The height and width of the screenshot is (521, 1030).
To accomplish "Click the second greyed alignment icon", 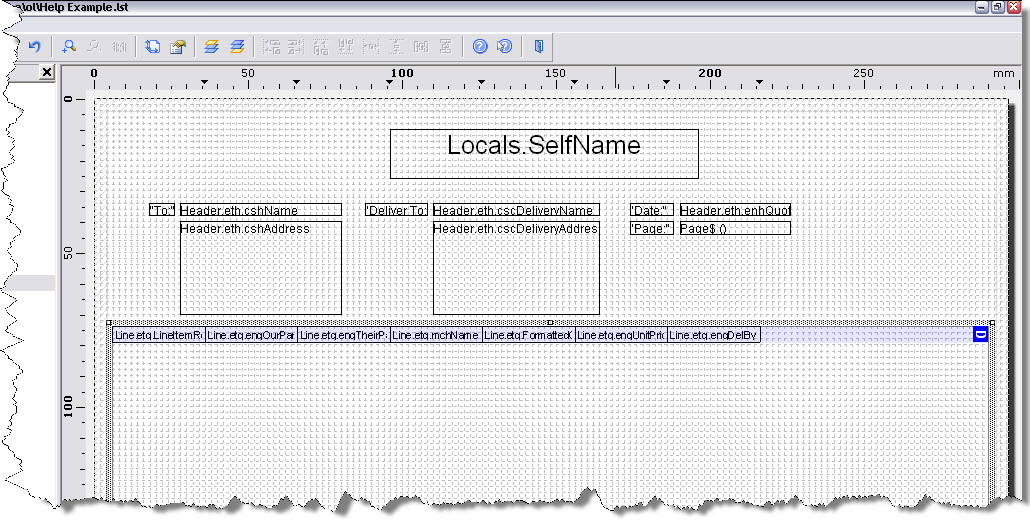I will [296, 47].
